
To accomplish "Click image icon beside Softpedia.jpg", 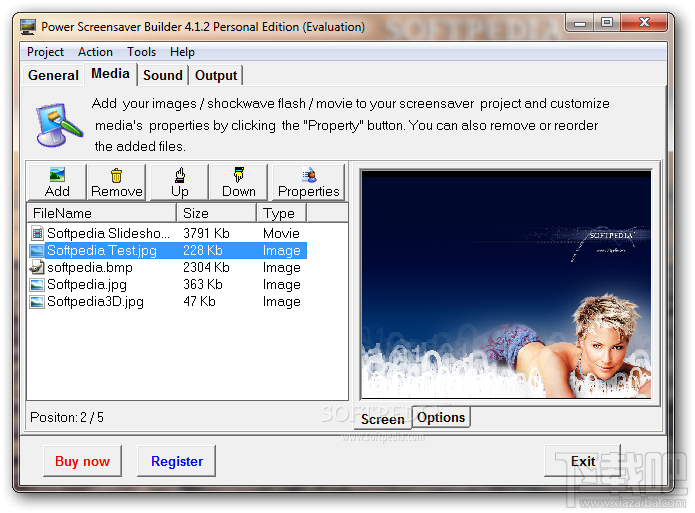I will click(37, 285).
